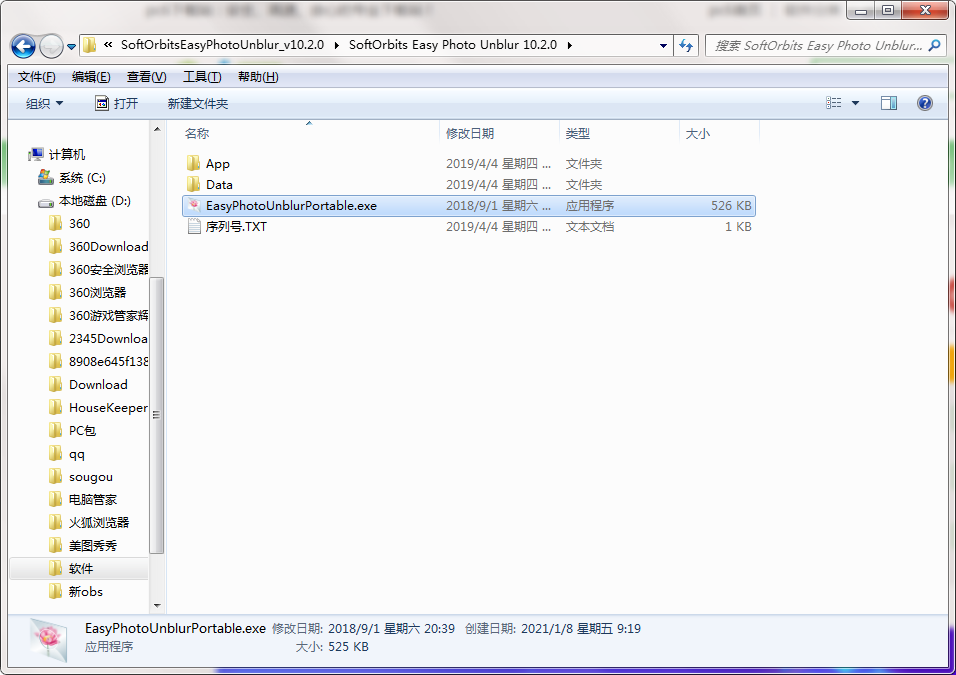Click the HouseKeeper folder icon in the tree

click(x=55, y=407)
